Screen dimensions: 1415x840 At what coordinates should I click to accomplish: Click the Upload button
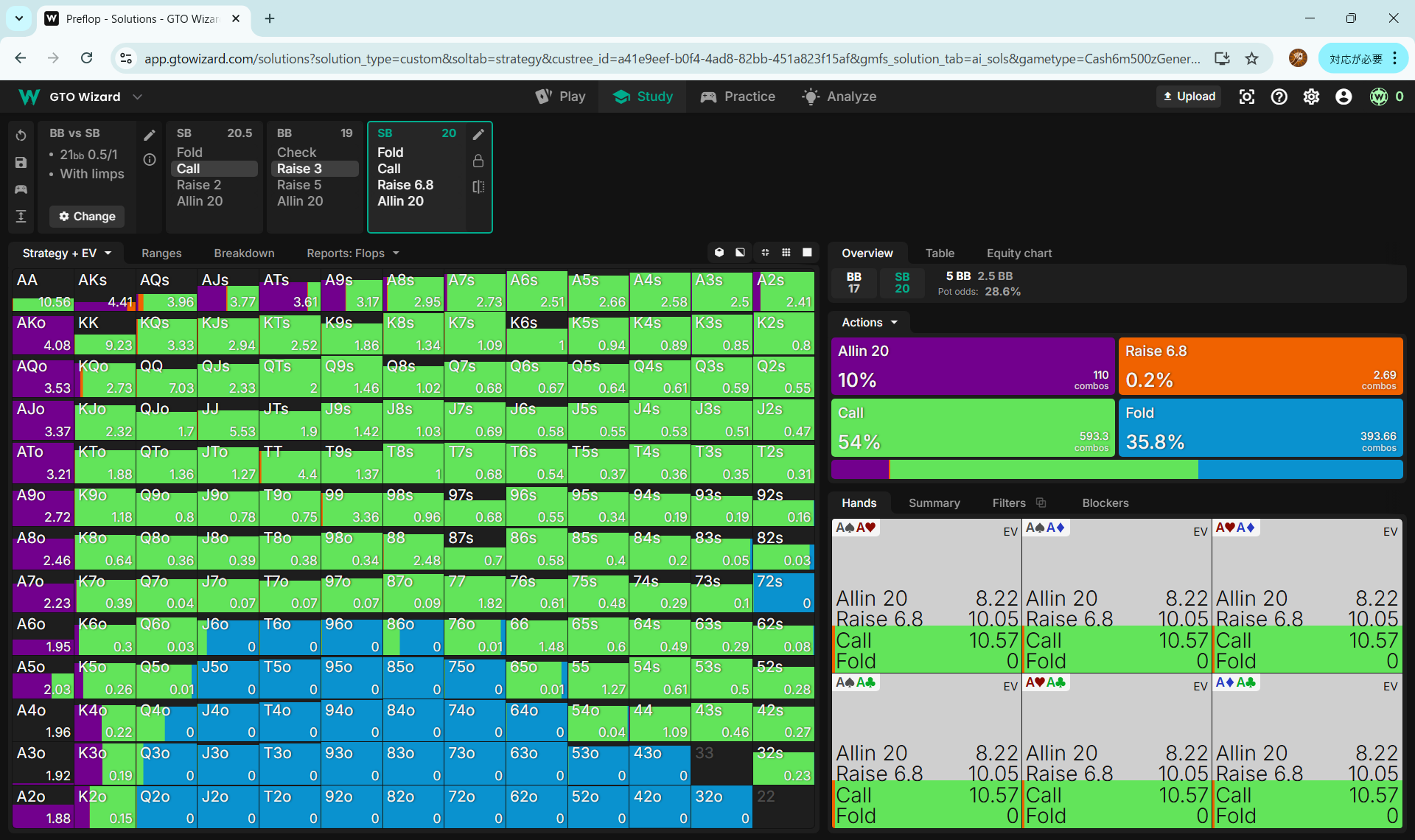click(x=1189, y=97)
